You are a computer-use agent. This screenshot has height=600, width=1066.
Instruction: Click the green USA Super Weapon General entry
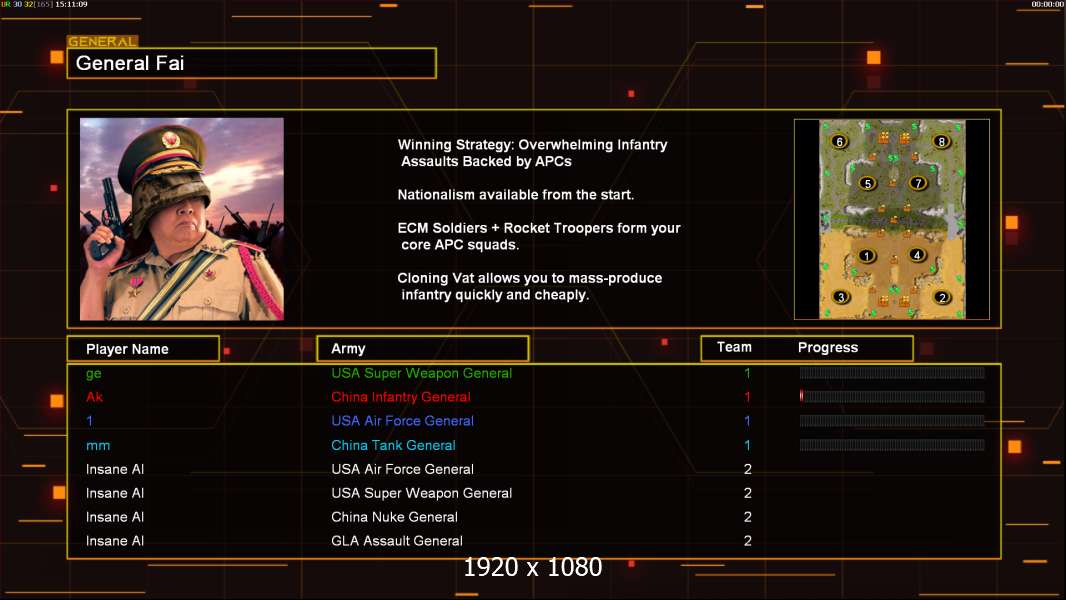pyautogui.click(x=422, y=373)
